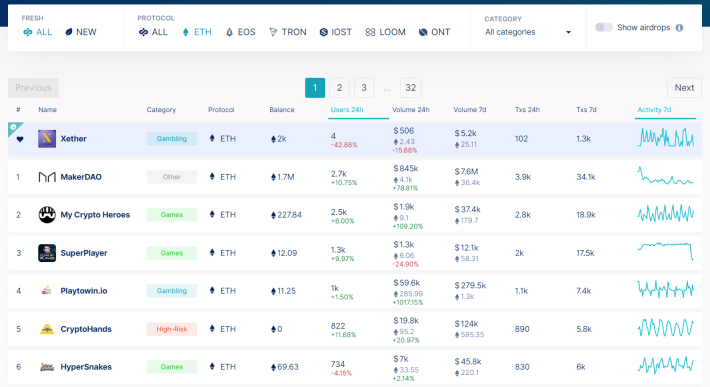Viewport: 710px width, 387px height.
Task: Open the SuperPlayer dapp link
Action: pos(84,253)
